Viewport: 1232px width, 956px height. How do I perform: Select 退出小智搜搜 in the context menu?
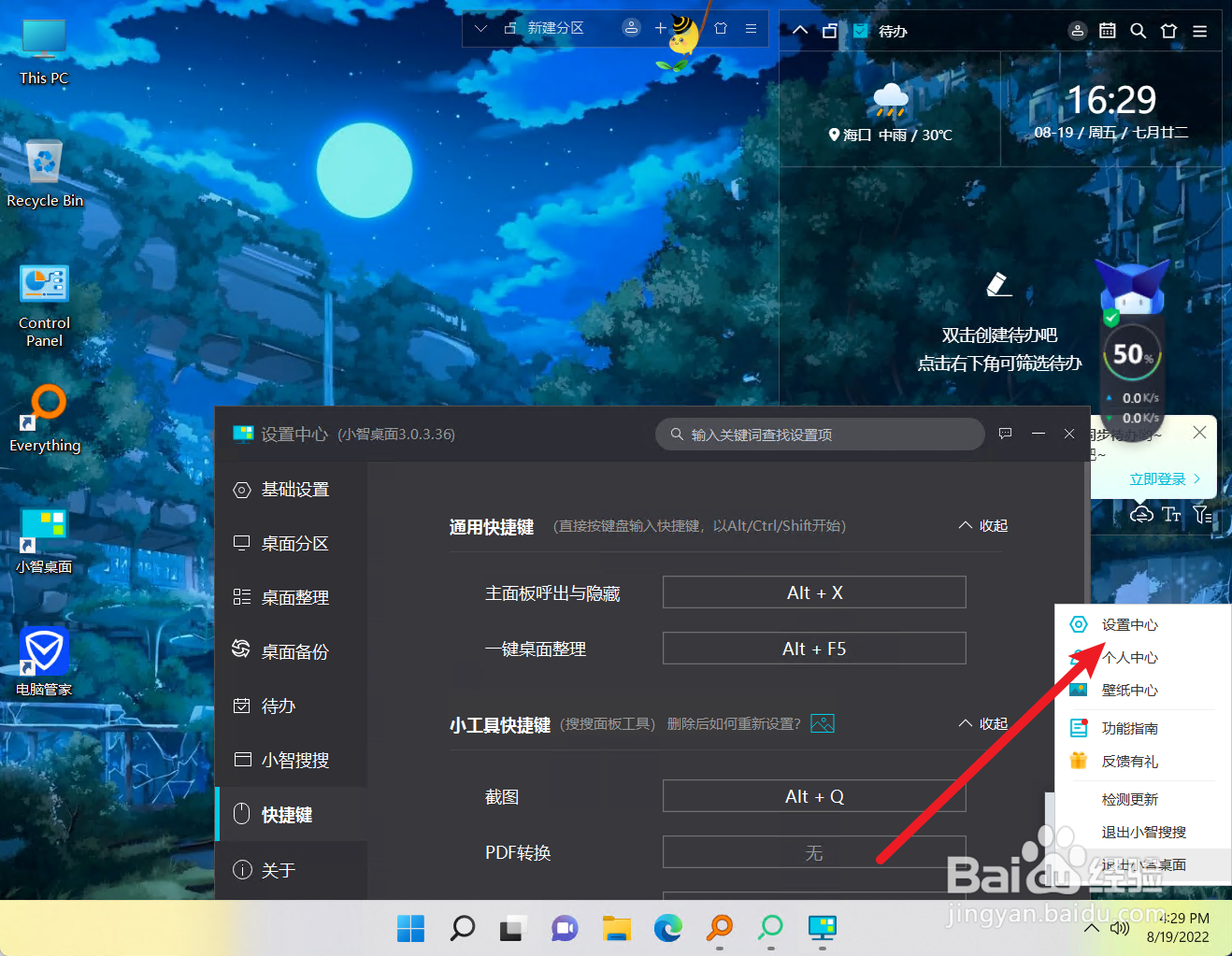[1143, 833]
